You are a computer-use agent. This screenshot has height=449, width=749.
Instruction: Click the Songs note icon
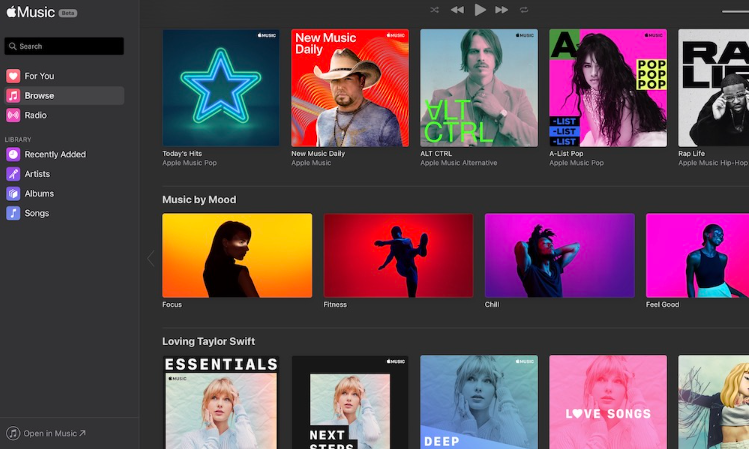tap(13, 213)
